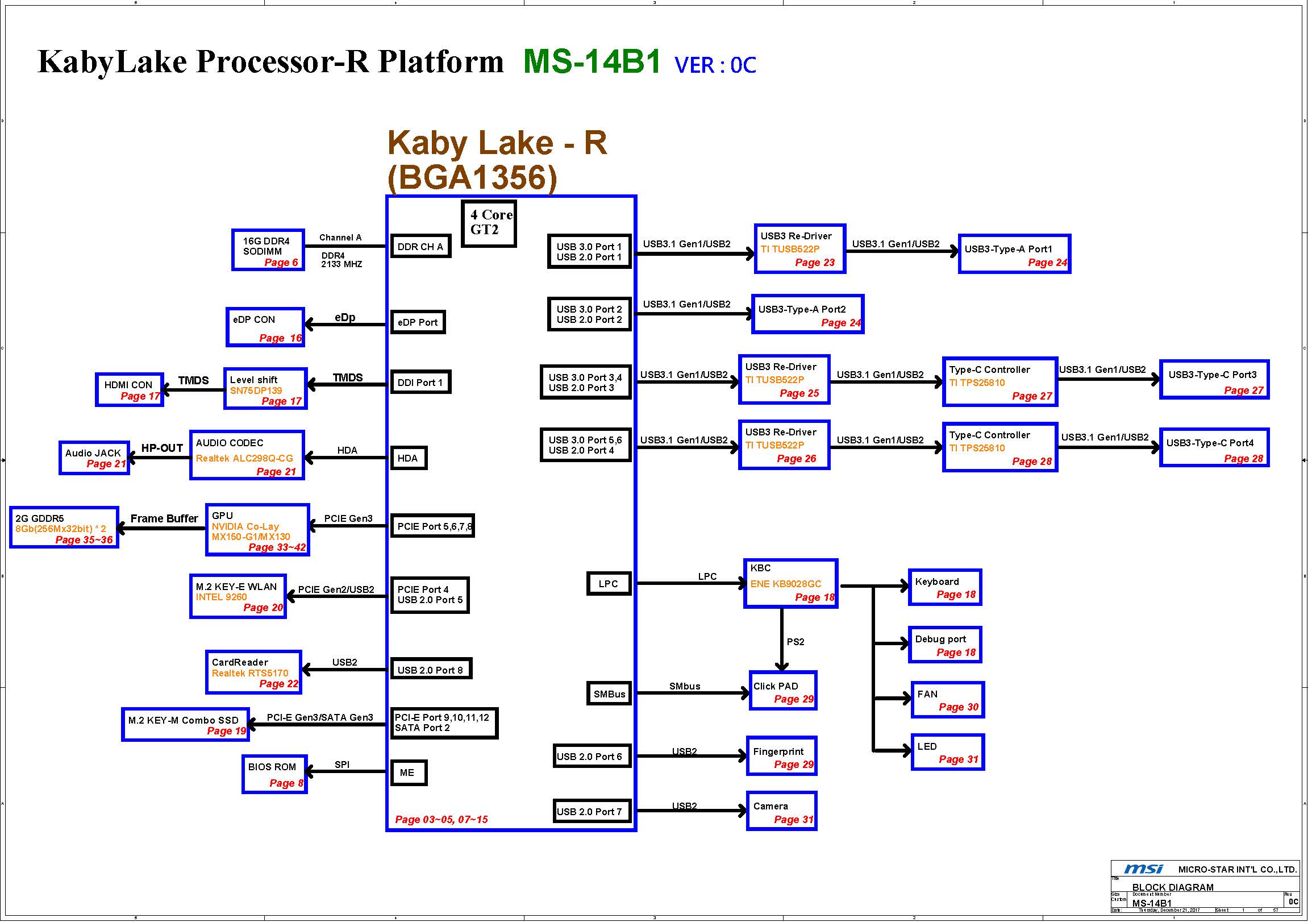Select the "BLOCK DIAGRAM" title field
The height and width of the screenshot is (922, 1316).
(x=1173, y=887)
